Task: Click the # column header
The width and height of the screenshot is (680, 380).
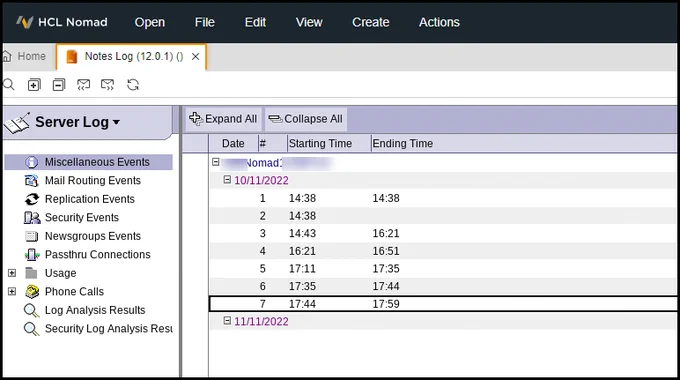Action: tap(272, 144)
